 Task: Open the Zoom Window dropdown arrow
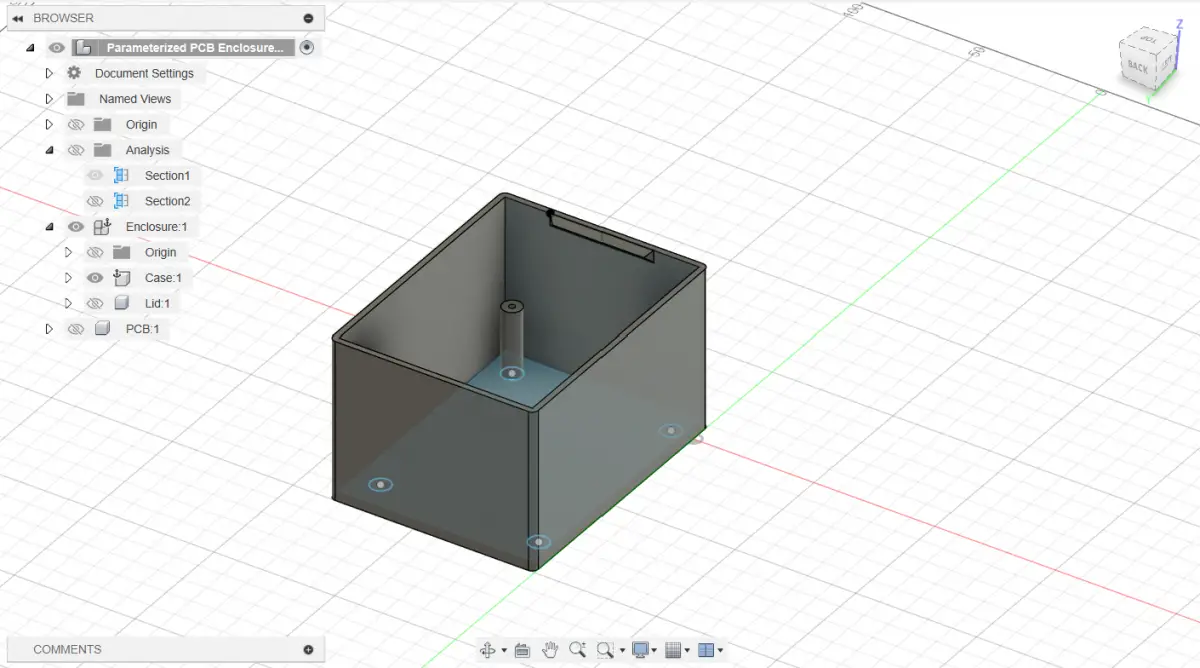[620, 651]
